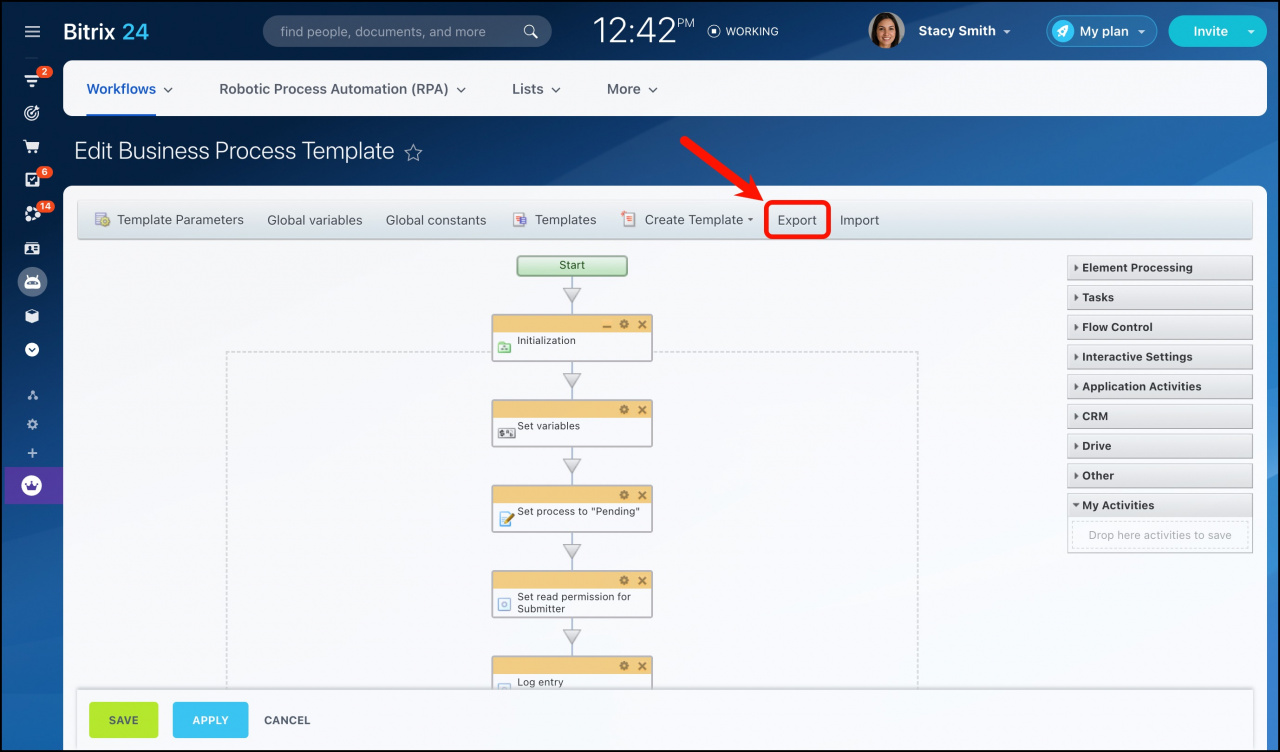Open the Tasks checkbox icon with badge 6
This screenshot has width=1280, height=752.
pos(32,180)
